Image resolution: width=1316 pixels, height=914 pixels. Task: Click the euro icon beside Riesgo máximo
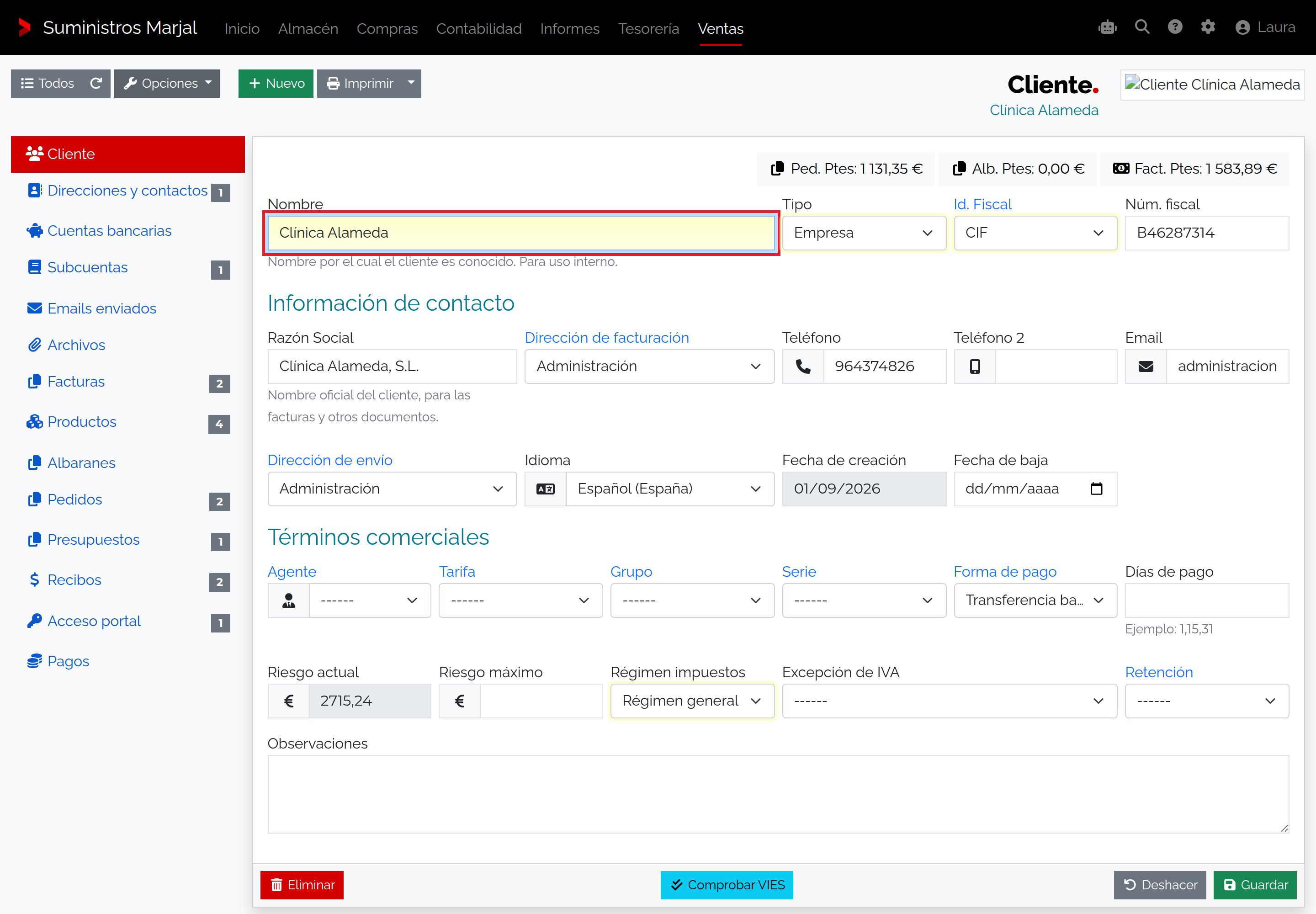(x=459, y=701)
